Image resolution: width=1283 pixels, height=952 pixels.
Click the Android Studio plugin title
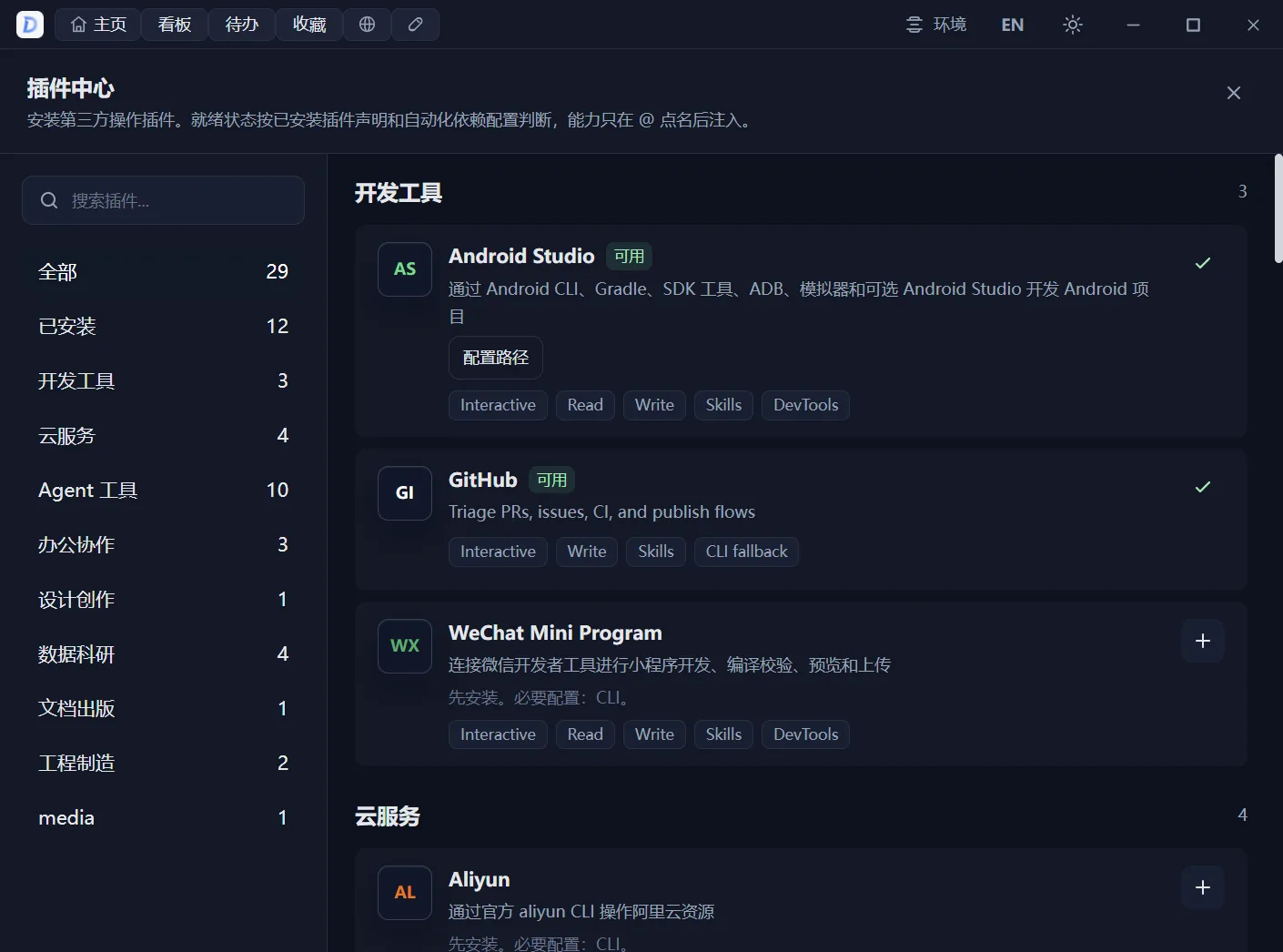pyautogui.click(x=521, y=257)
